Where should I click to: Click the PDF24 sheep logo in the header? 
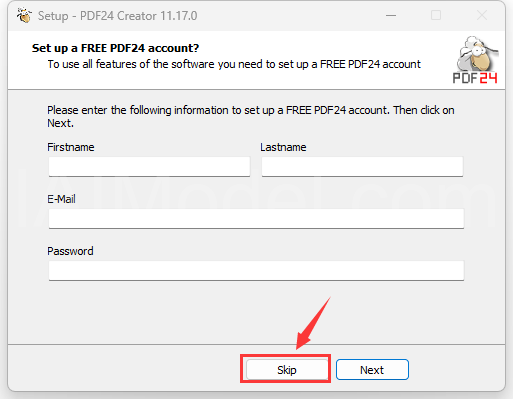tap(476, 60)
